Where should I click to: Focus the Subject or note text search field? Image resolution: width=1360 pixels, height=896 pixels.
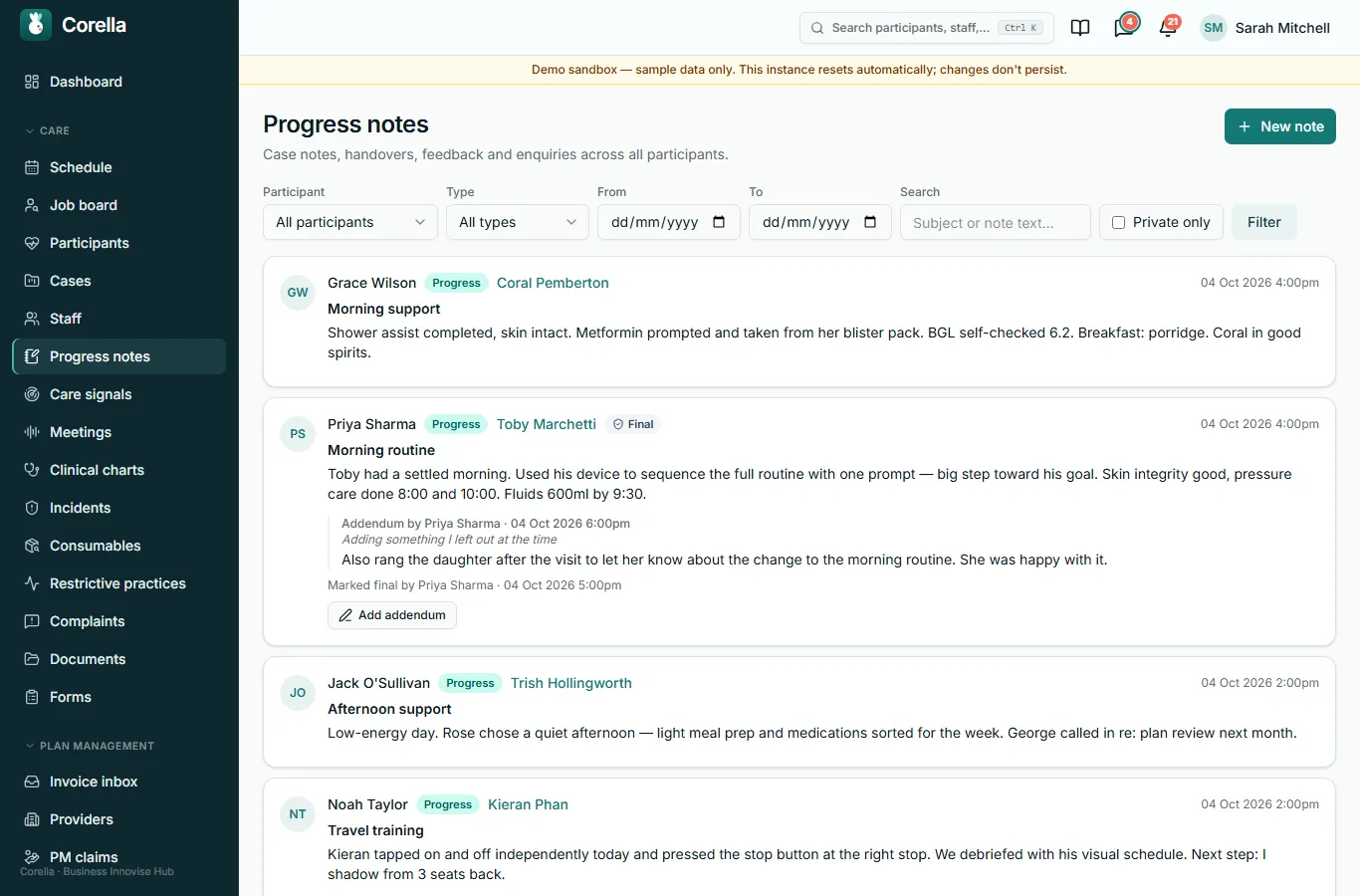click(x=996, y=222)
